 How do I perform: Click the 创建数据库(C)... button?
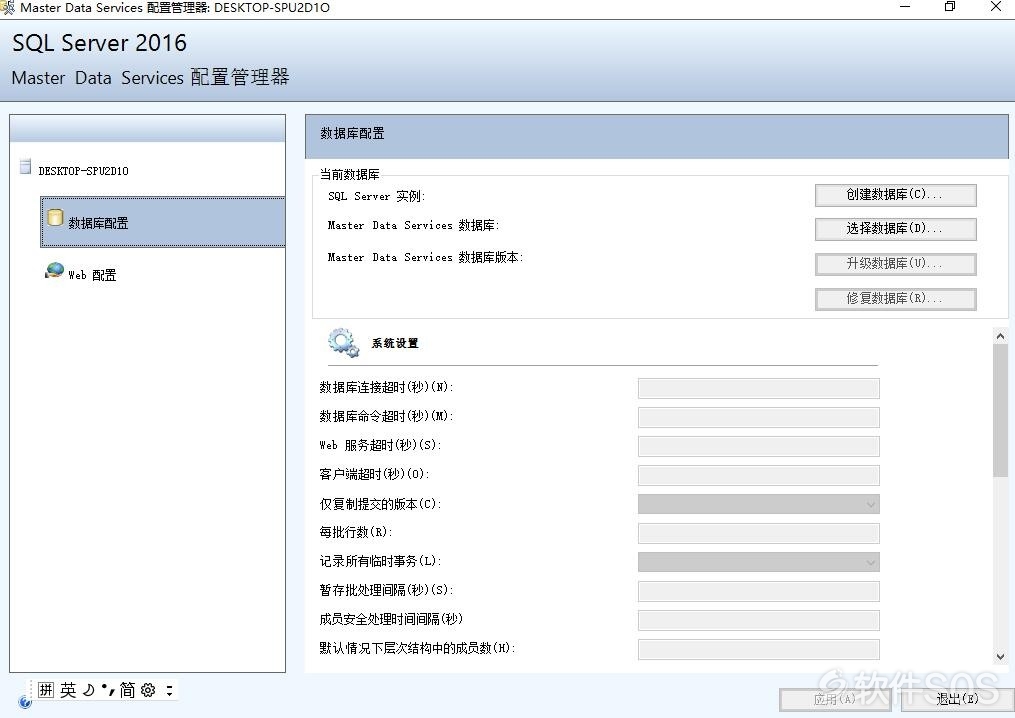895,195
